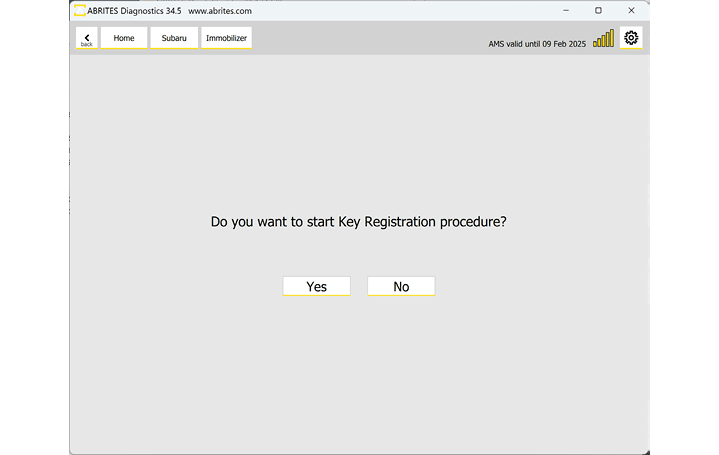Screen dimensions: 719x455
Task: Minimize the ABRITES Diagnostics window
Action: pyautogui.click(x=565, y=10)
